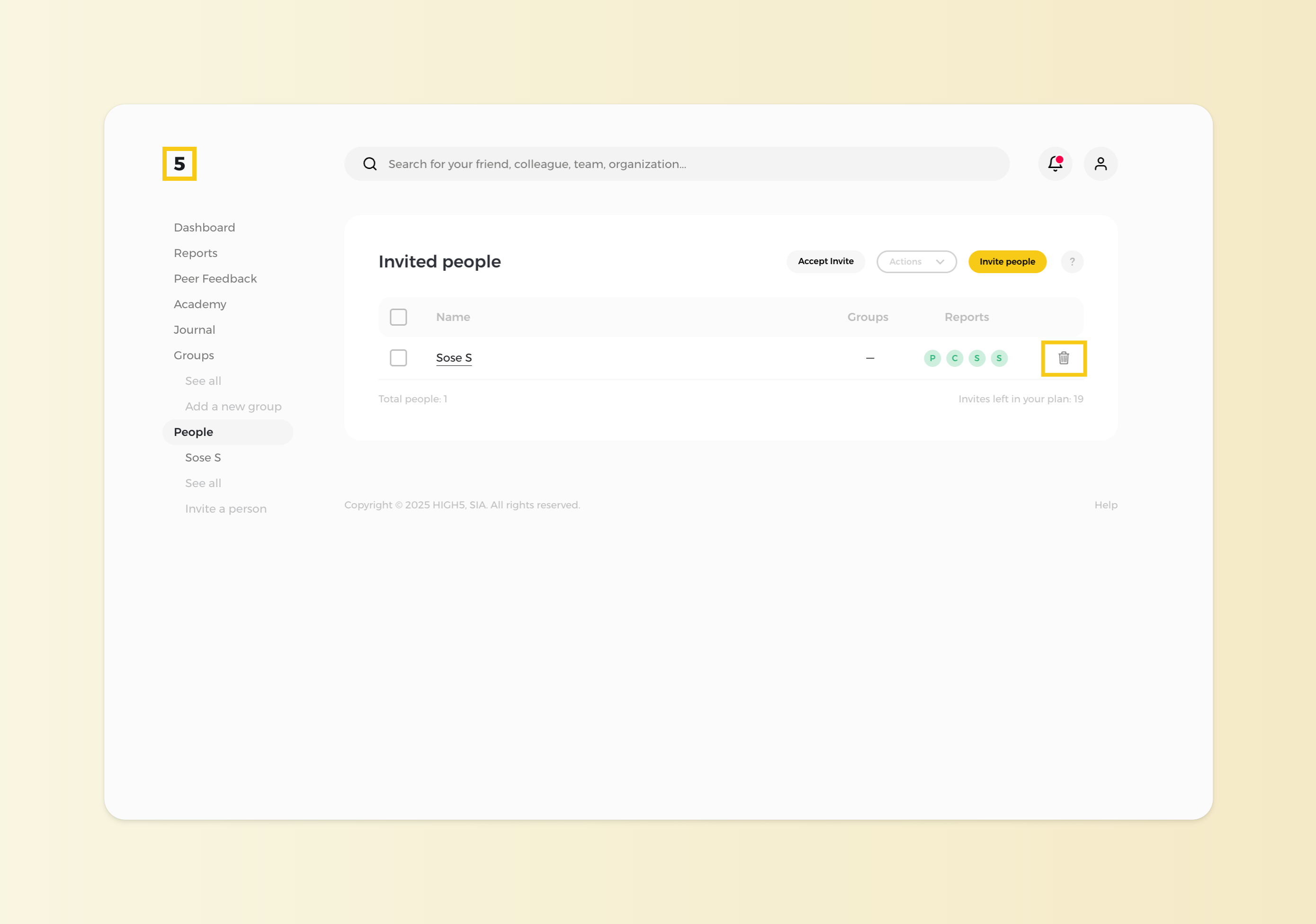Check the checkbox next to Sose S

pyautogui.click(x=398, y=357)
